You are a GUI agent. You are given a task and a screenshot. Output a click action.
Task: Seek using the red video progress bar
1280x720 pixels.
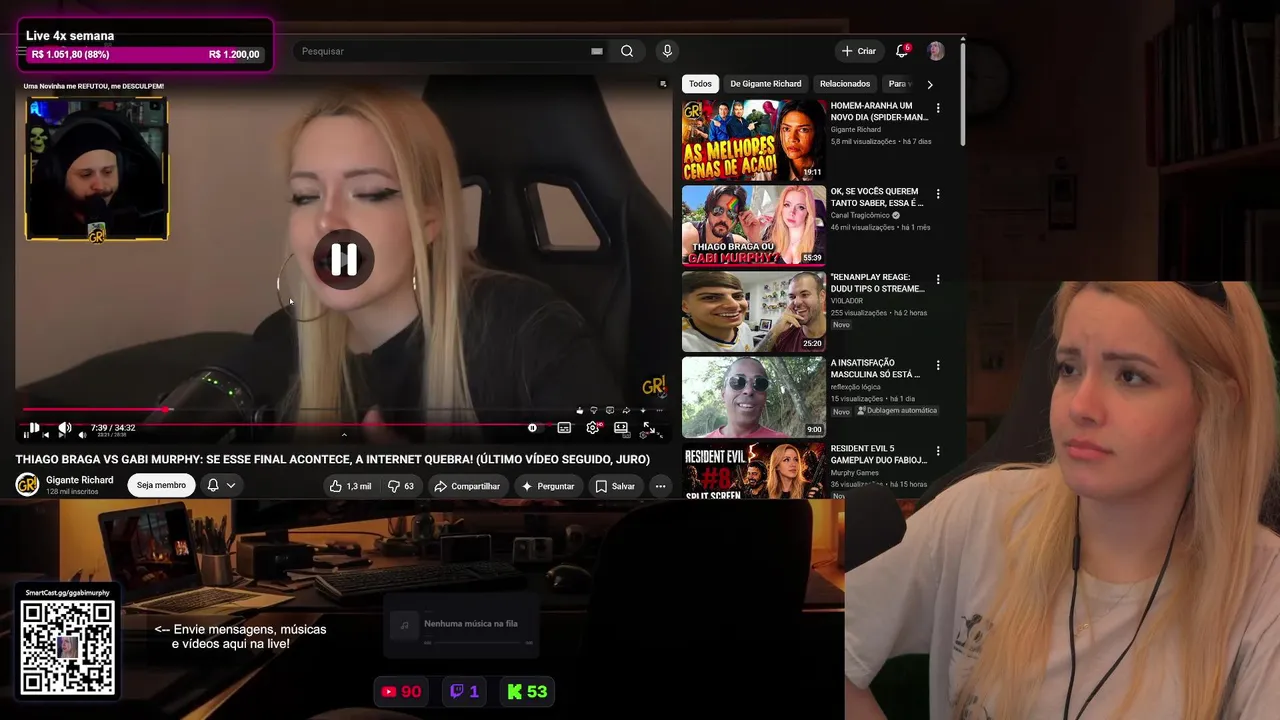click(x=343, y=409)
